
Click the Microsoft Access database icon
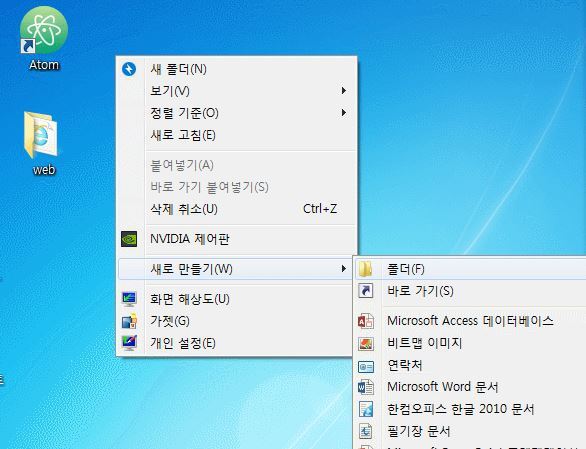[x=366, y=321]
